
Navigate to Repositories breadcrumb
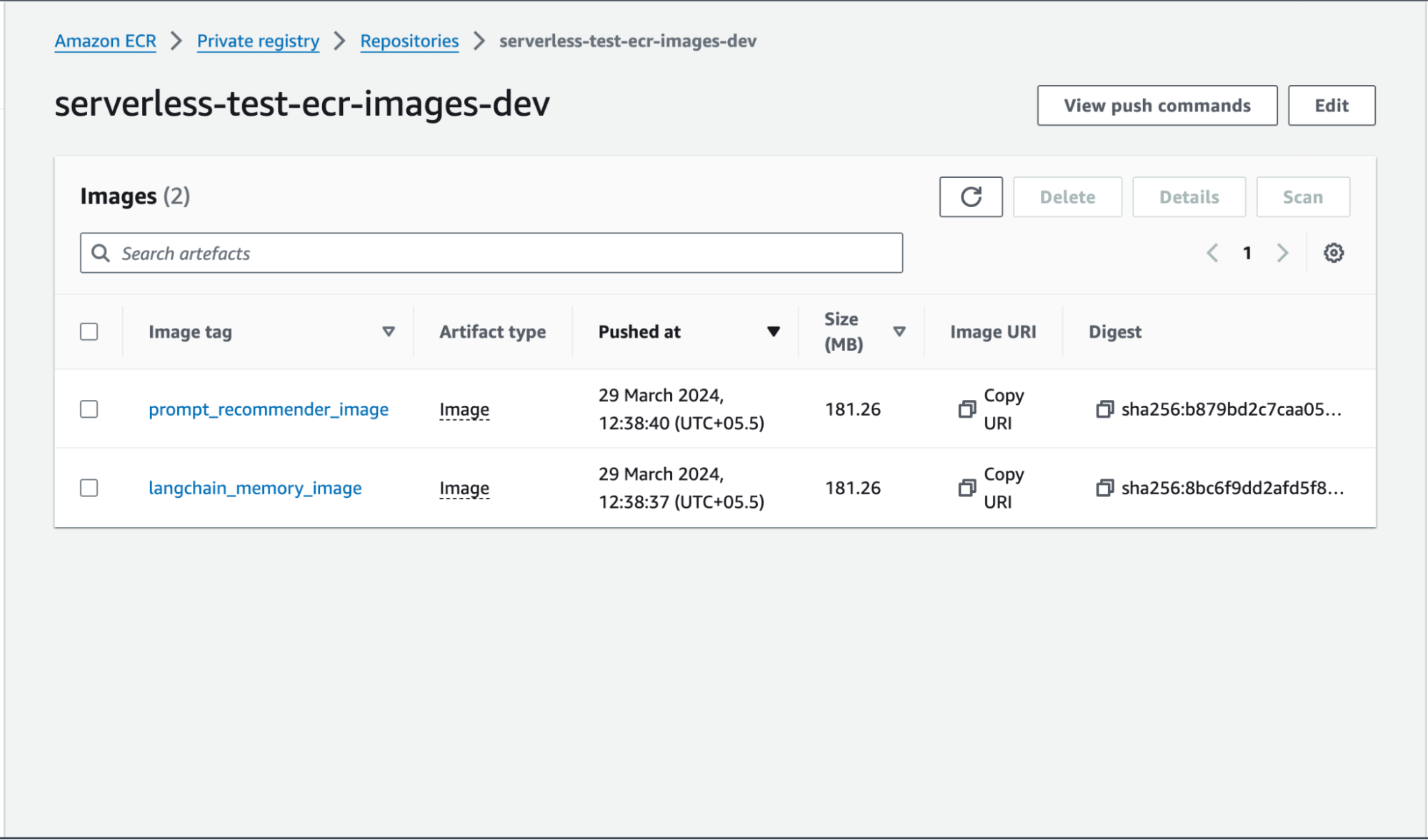click(409, 41)
